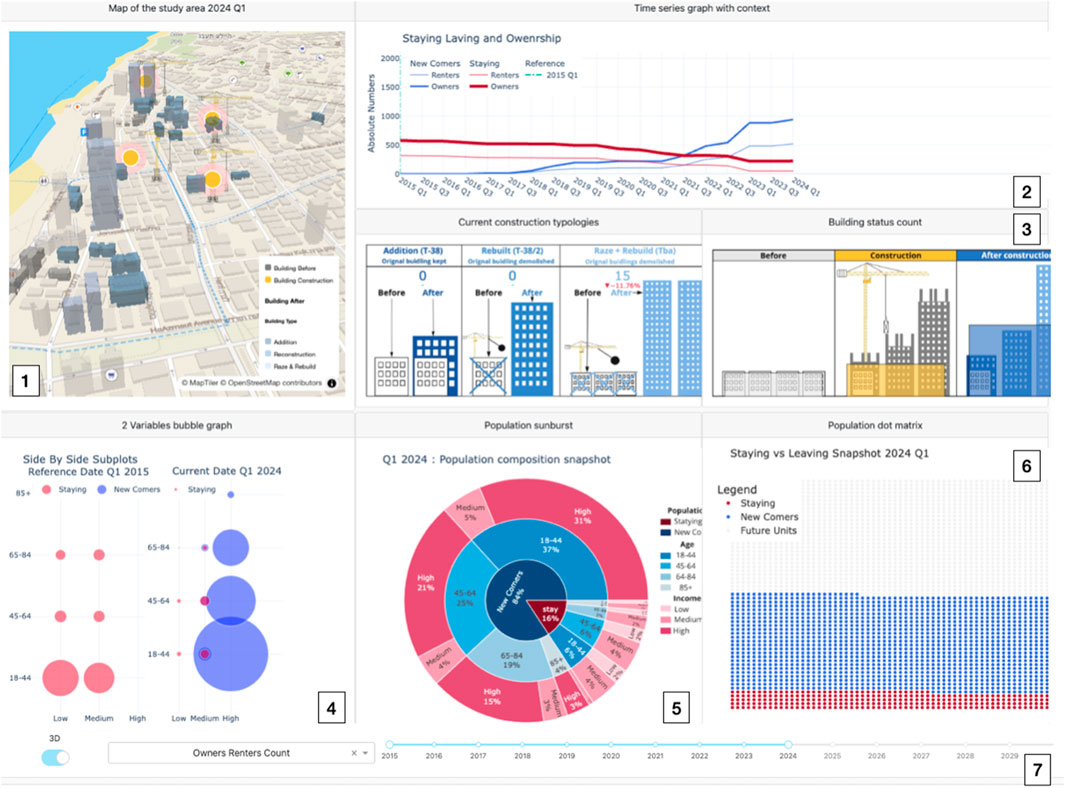This screenshot has height=788, width=1065.
Task: Click the Rebuilt (T-38/2) typology heading
Action: 512,251
